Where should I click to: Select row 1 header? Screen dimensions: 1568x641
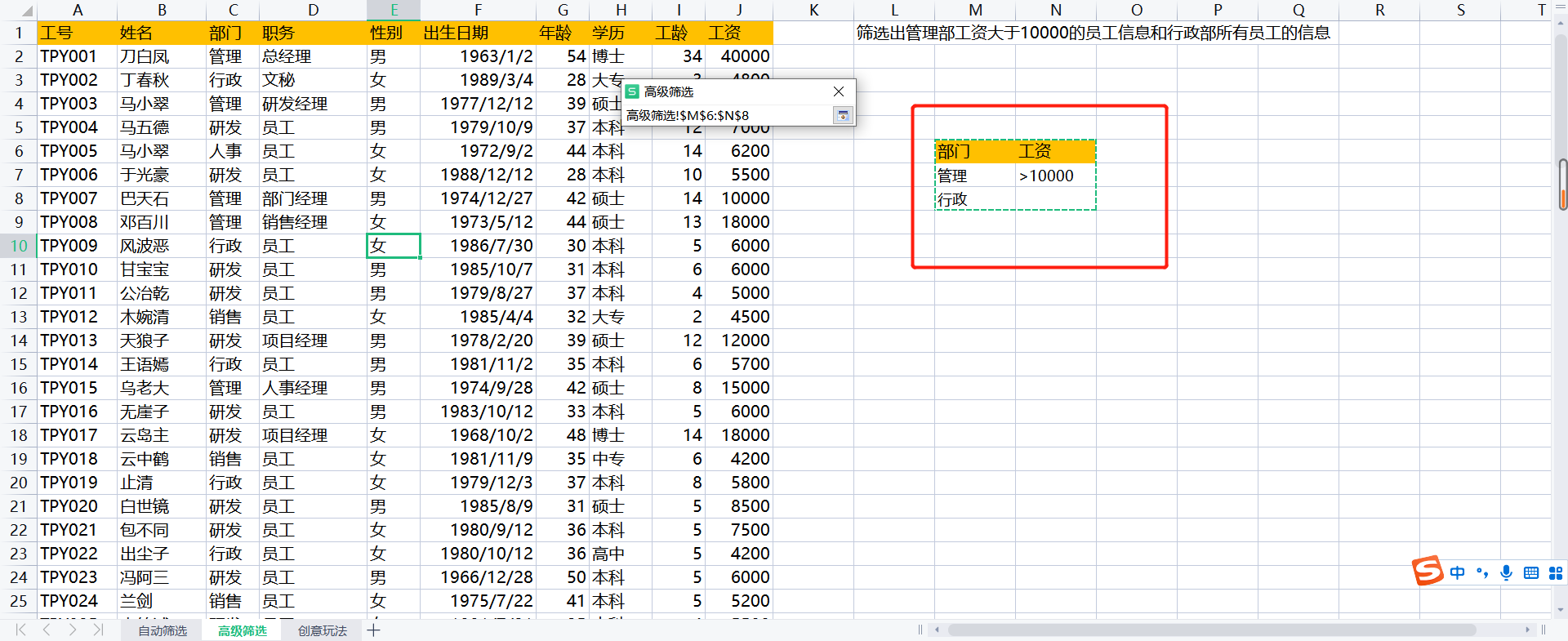click(x=19, y=33)
